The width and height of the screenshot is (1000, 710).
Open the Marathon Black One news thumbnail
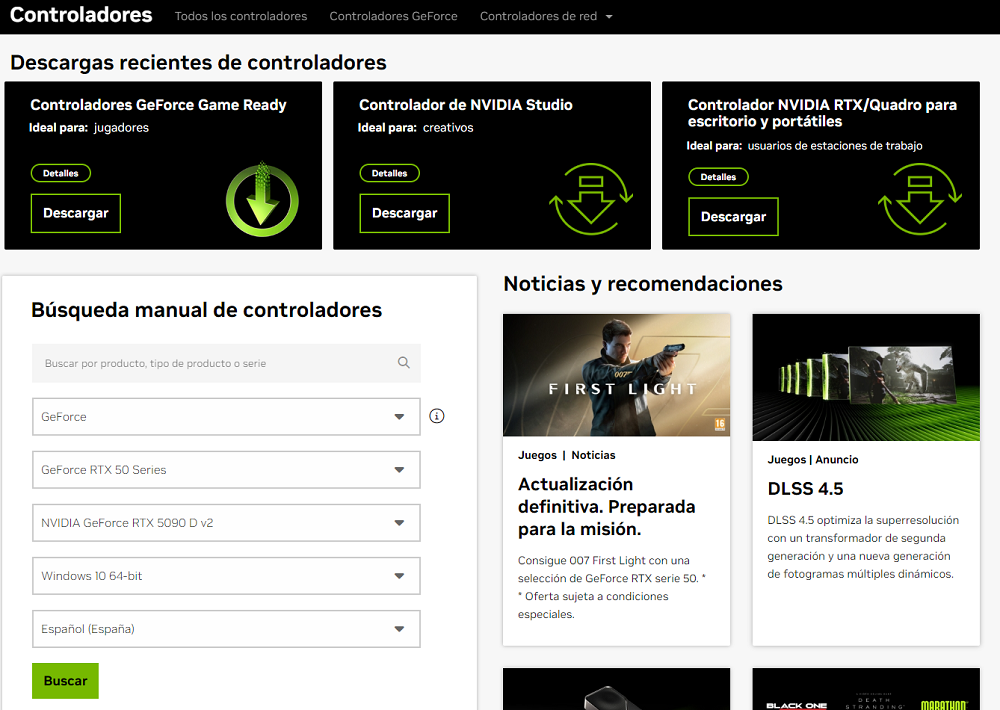pos(866,689)
